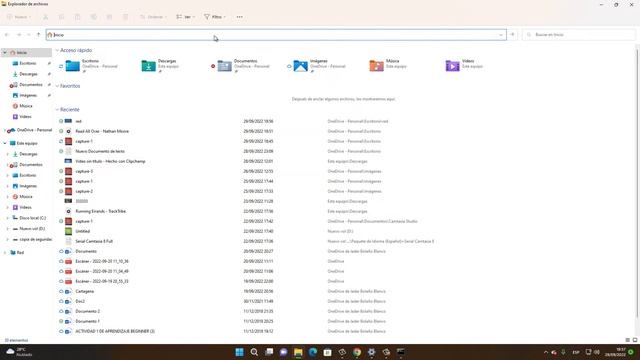Collapse the Inicio node in navigation pane
The width and height of the screenshot is (640, 360).
(x=5, y=53)
